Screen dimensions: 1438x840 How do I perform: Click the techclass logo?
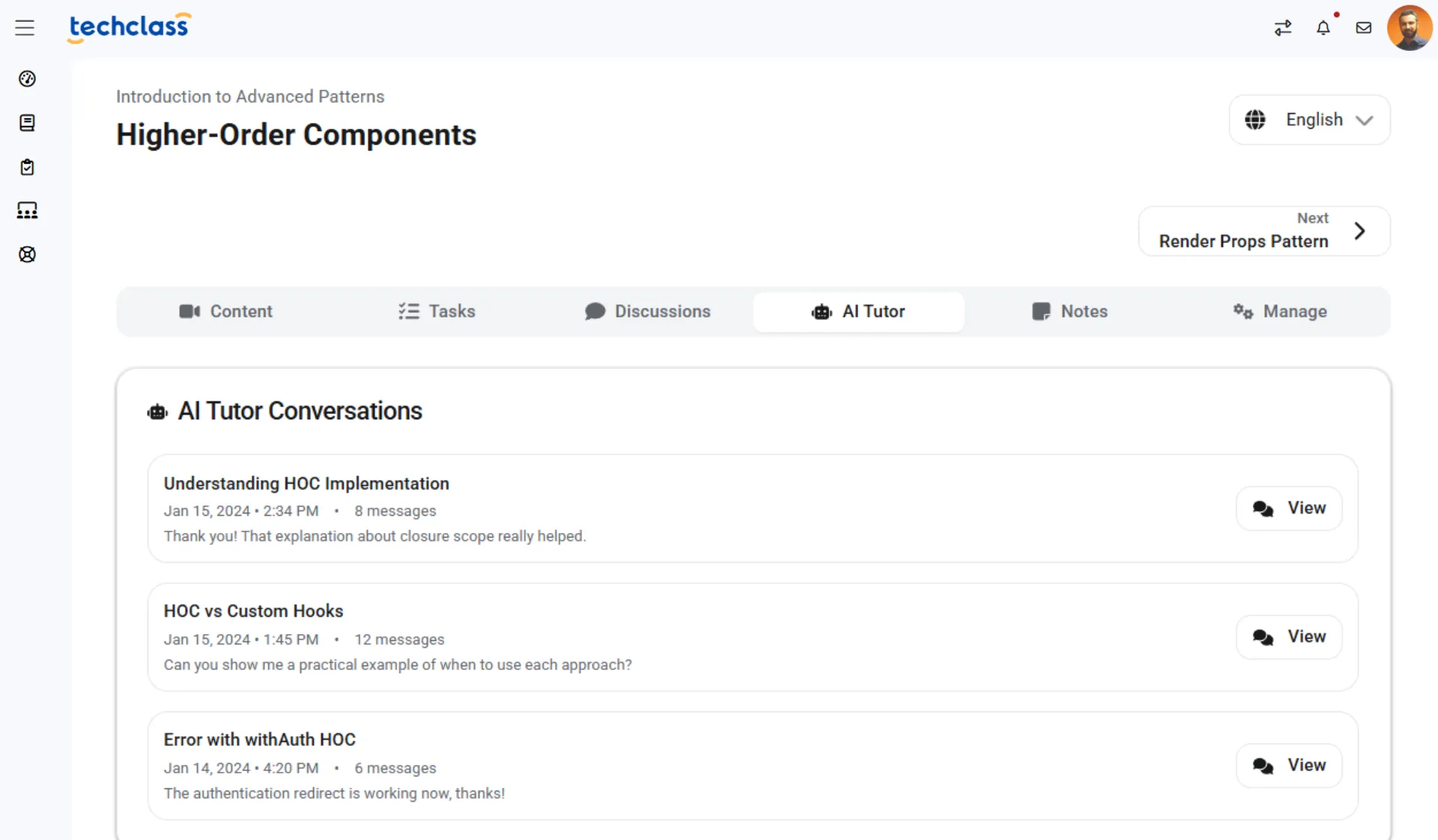pyautogui.click(x=129, y=27)
